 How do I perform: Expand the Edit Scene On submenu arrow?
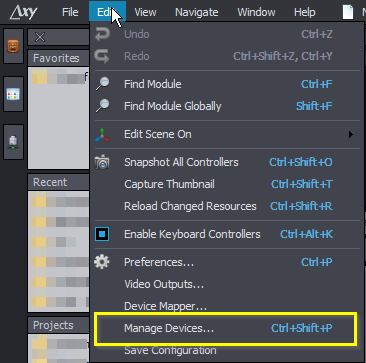[x=350, y=135]
